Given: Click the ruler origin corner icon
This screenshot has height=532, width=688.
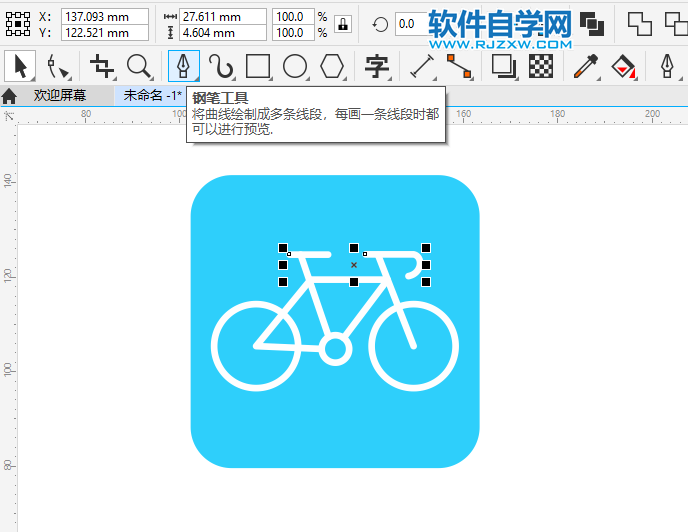Looking at the screenshot, I should tap(9, 117).
